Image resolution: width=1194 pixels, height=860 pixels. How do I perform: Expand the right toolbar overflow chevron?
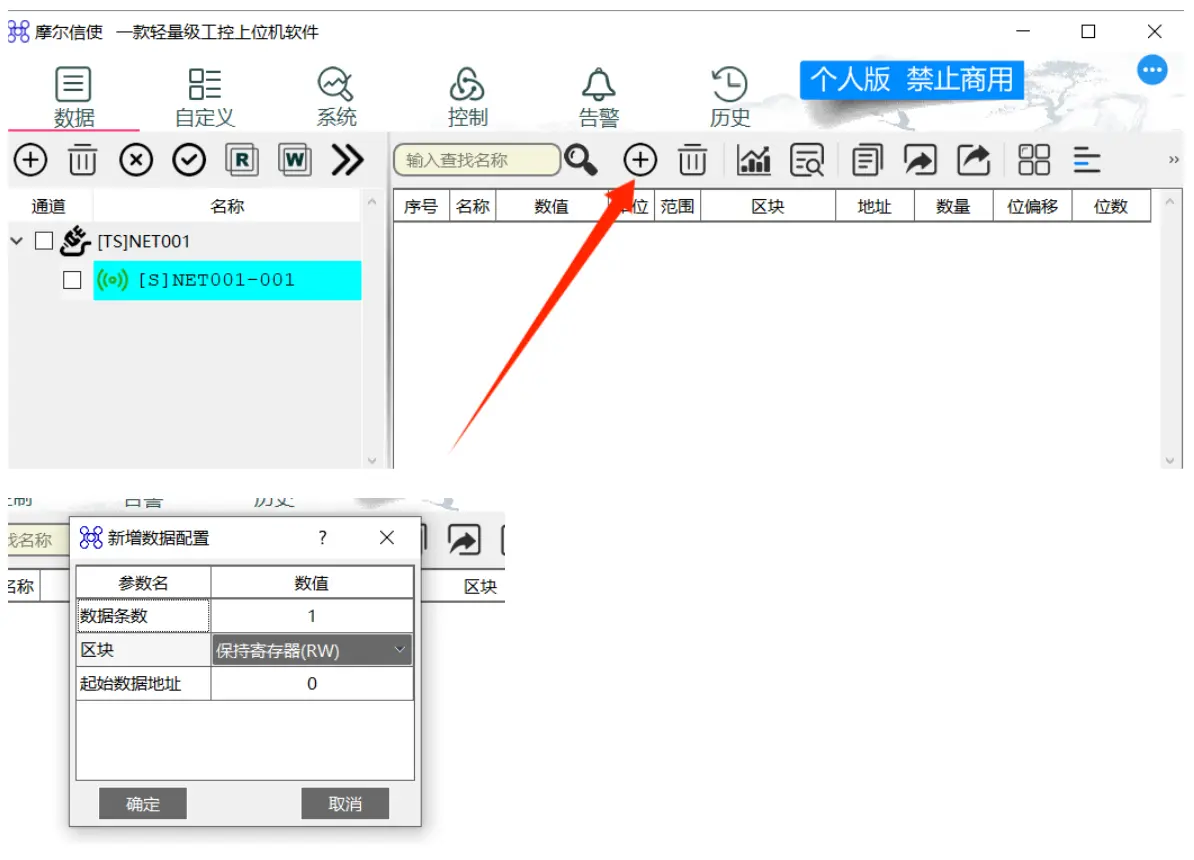point(1173,160)
